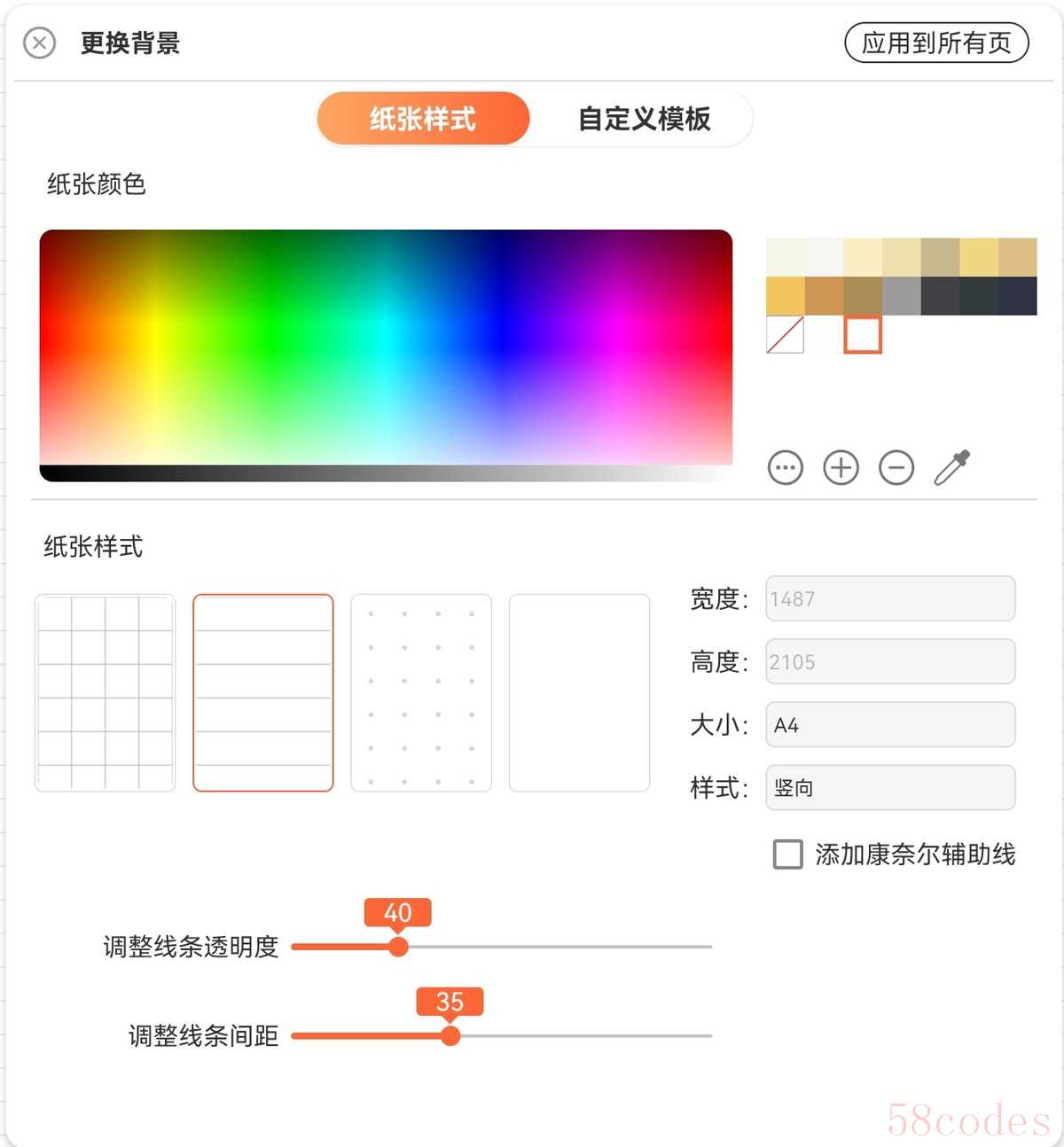The image size is (1064, 1147).
Task: Click the 应用到所有页 button
Action: coord(936,43)
